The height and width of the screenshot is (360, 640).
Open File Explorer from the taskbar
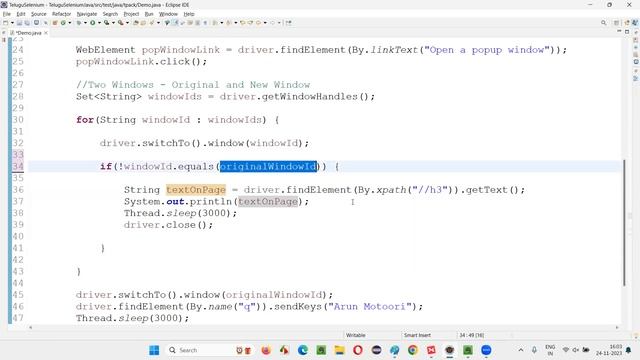click(x=339, y=350)
